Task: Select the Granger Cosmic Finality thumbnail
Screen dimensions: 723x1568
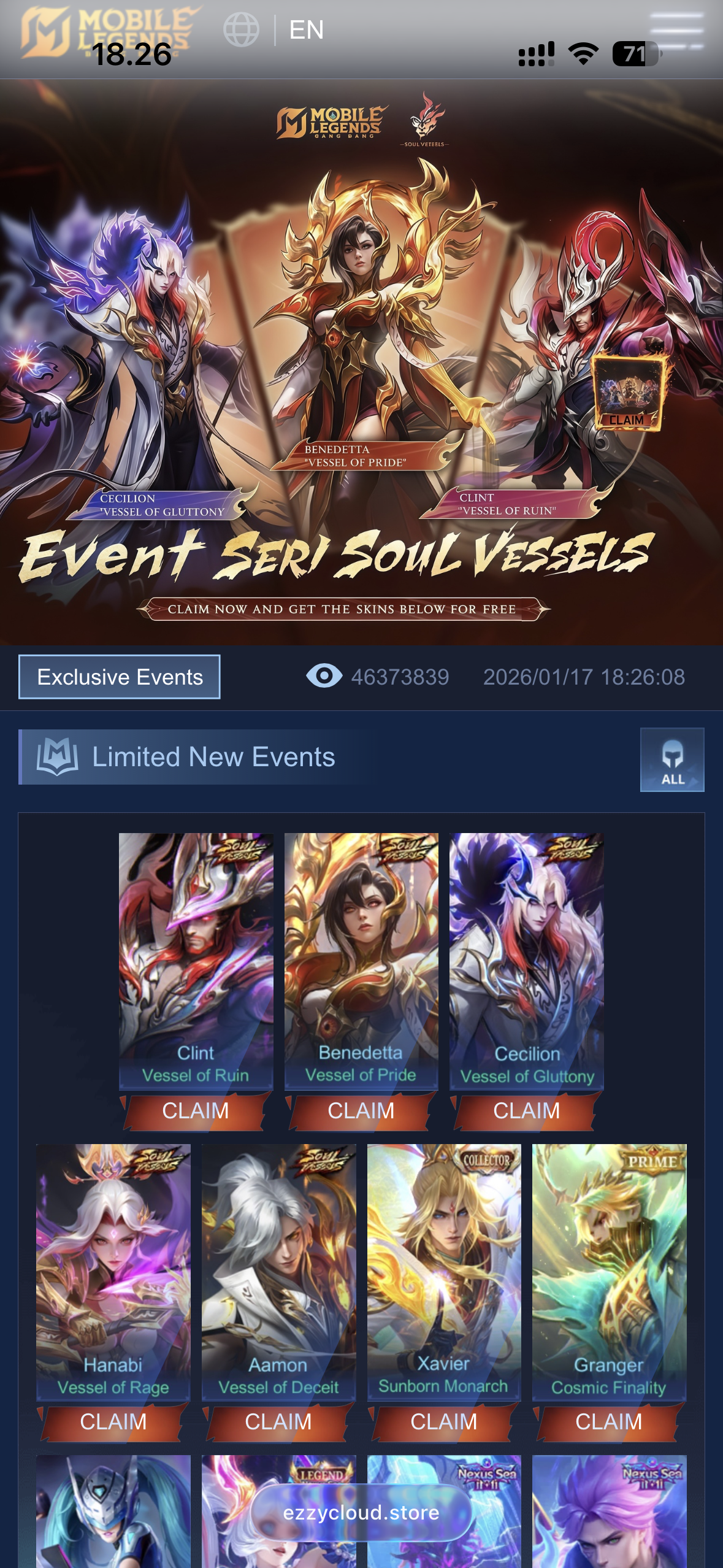Action: [609, 1272]
